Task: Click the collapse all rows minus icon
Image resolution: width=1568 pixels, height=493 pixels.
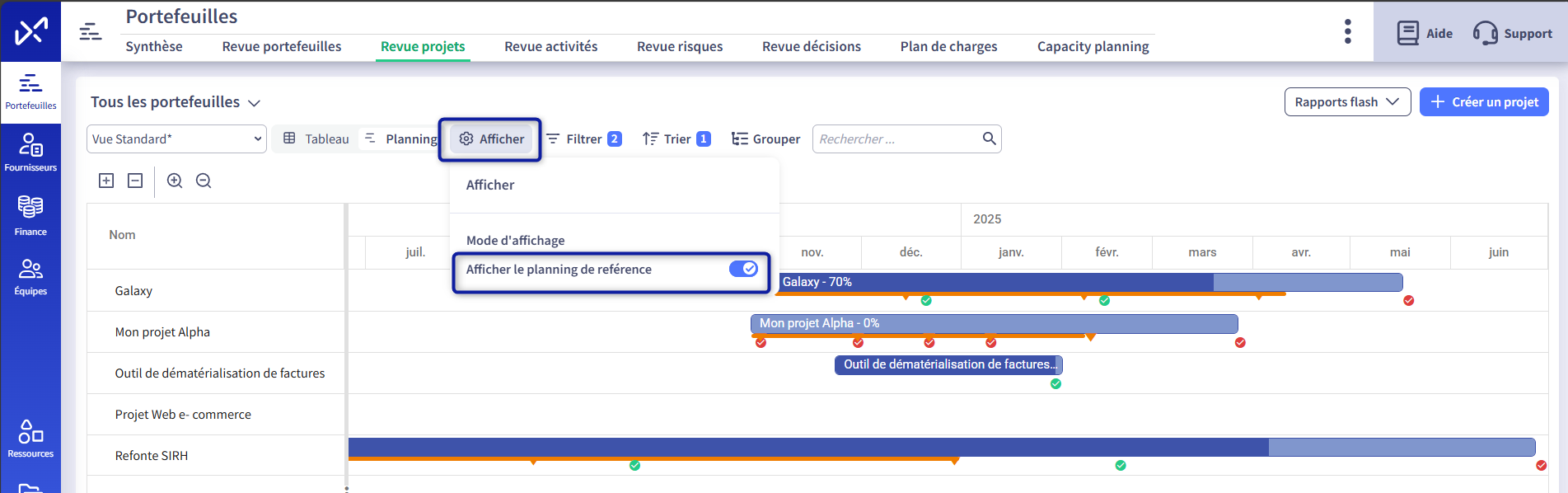Action: [135, 181]
